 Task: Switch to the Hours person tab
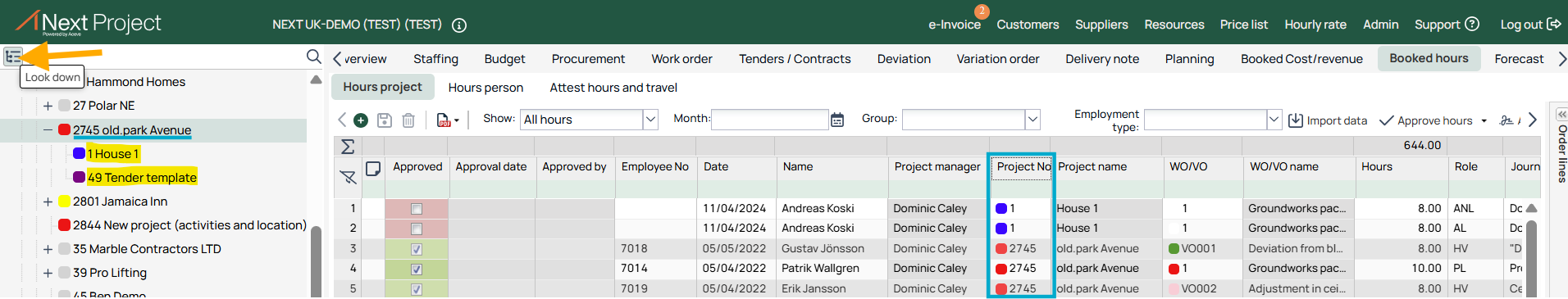click(485, 88)
